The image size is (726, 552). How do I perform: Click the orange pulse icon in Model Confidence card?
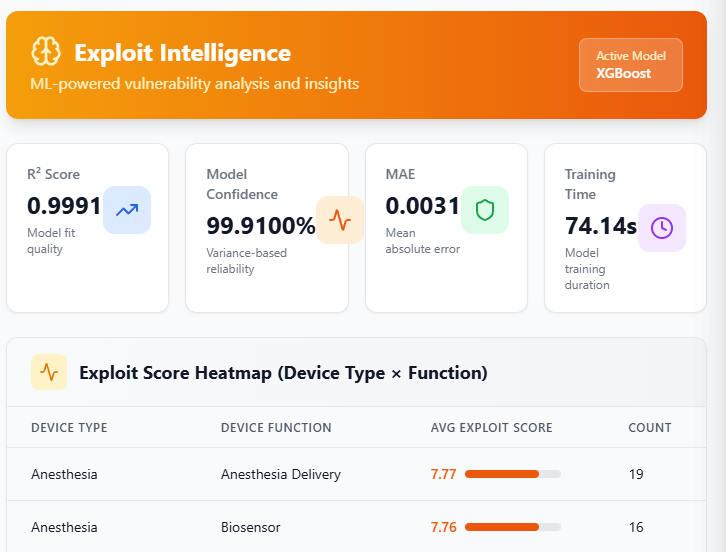(x=340, y=220)
